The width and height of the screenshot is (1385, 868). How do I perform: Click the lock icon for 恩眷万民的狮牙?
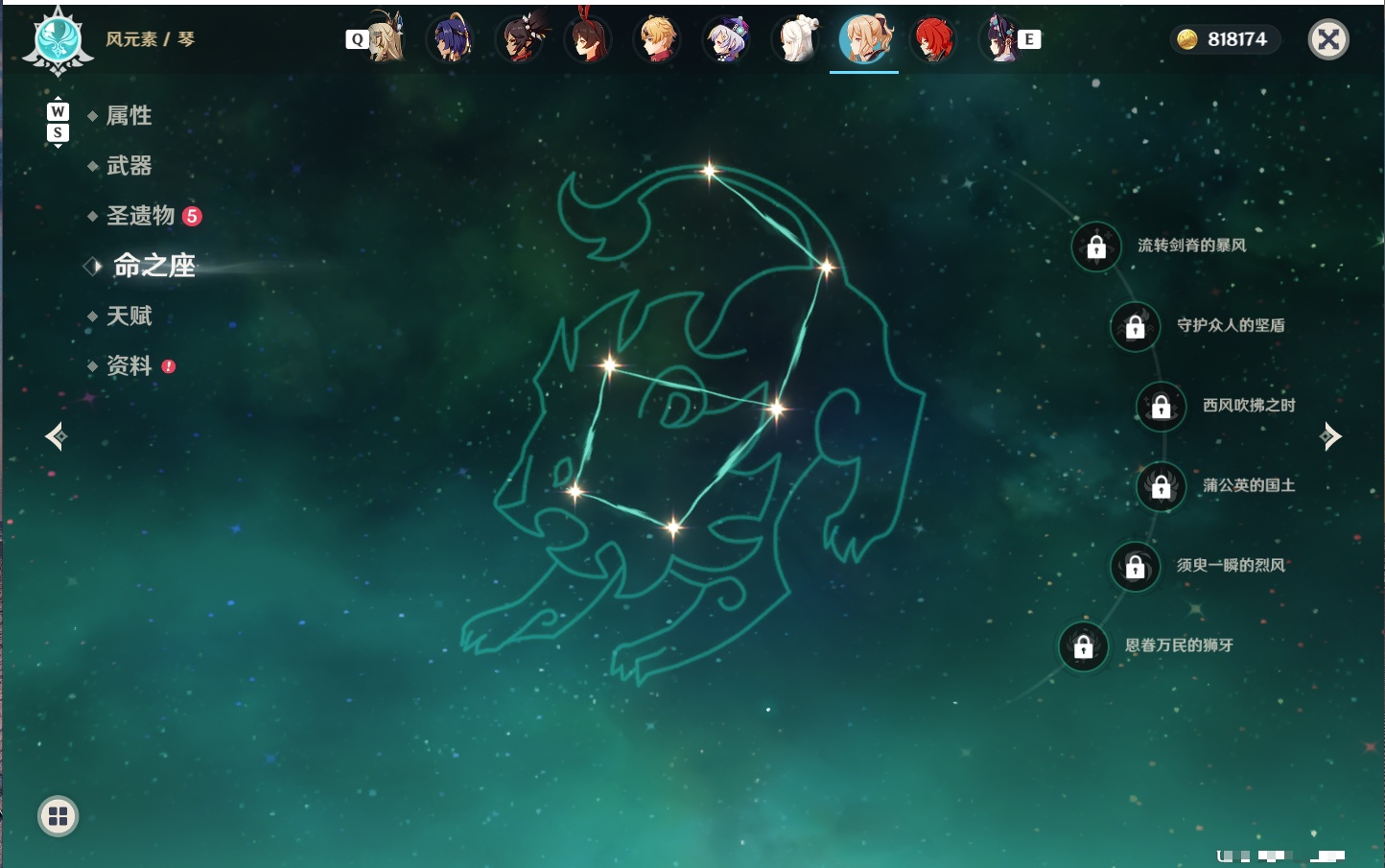(x=1084, y=646)
